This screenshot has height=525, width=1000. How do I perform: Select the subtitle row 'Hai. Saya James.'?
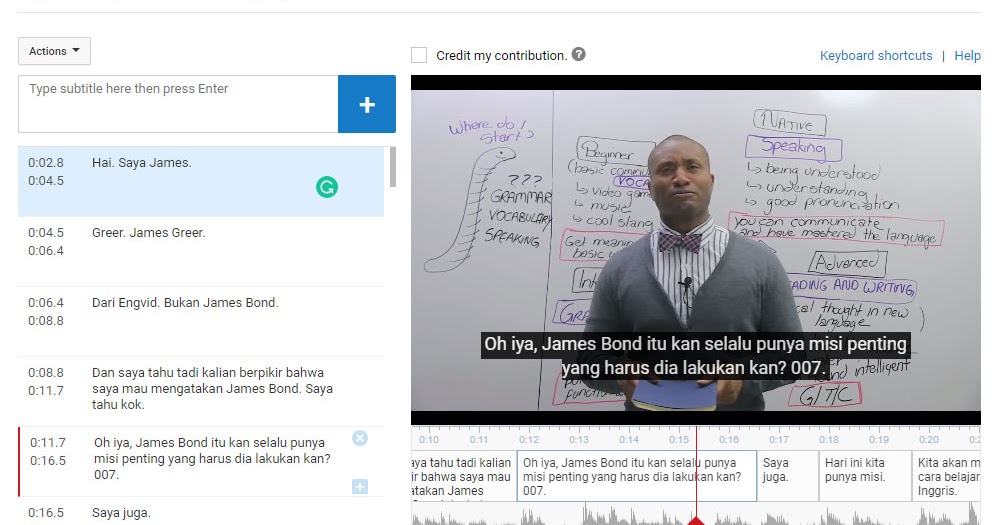coord(201,181)
